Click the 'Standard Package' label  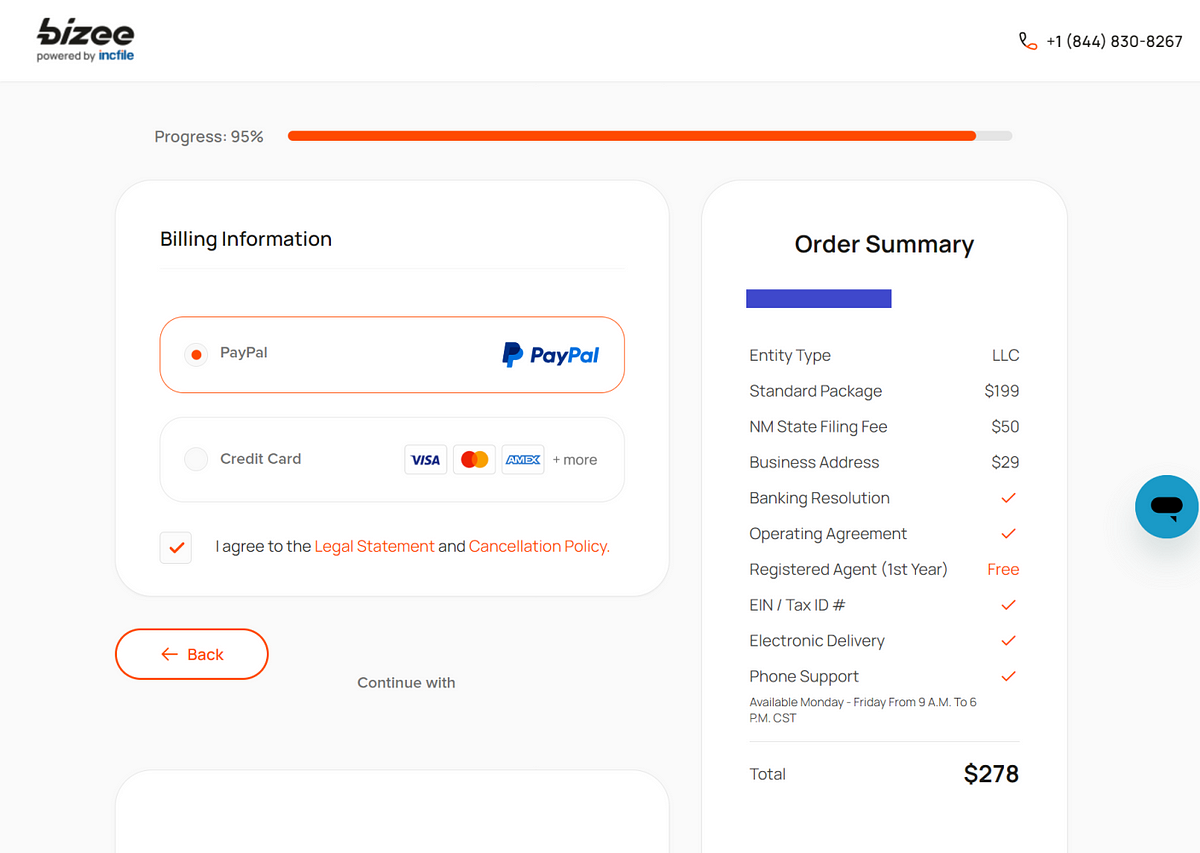(816, 391)
